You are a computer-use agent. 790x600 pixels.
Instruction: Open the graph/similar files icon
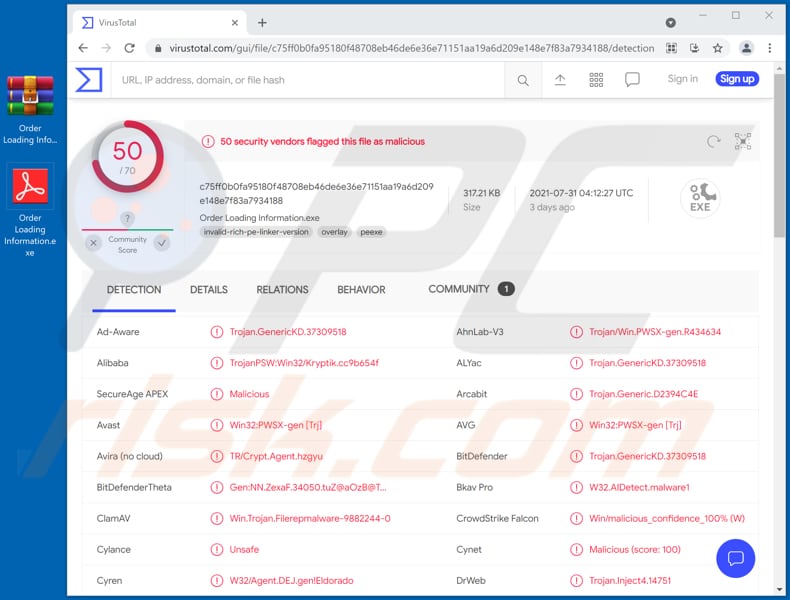coord(743,142)
